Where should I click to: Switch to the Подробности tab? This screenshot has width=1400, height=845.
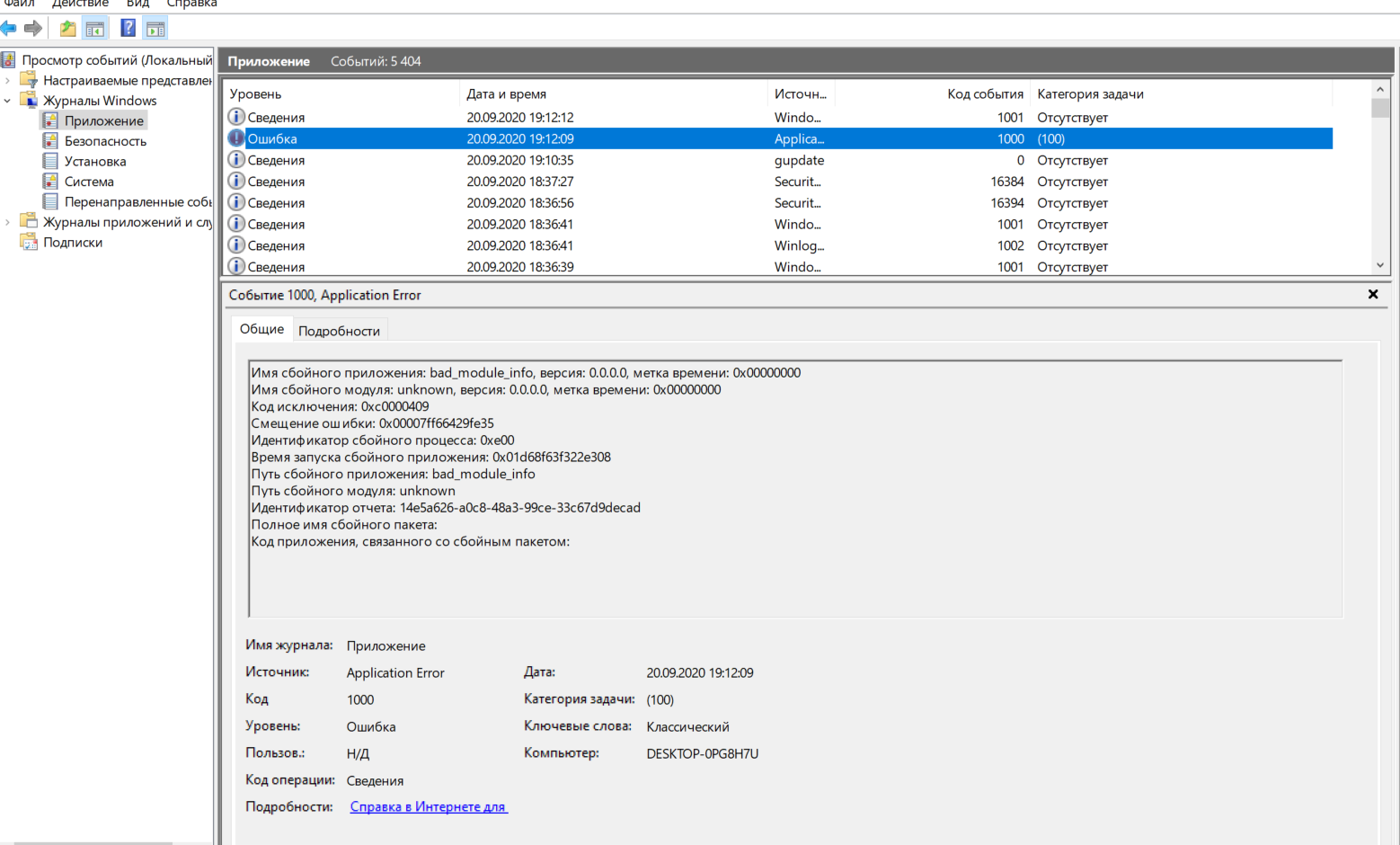[x=339, y=331]
